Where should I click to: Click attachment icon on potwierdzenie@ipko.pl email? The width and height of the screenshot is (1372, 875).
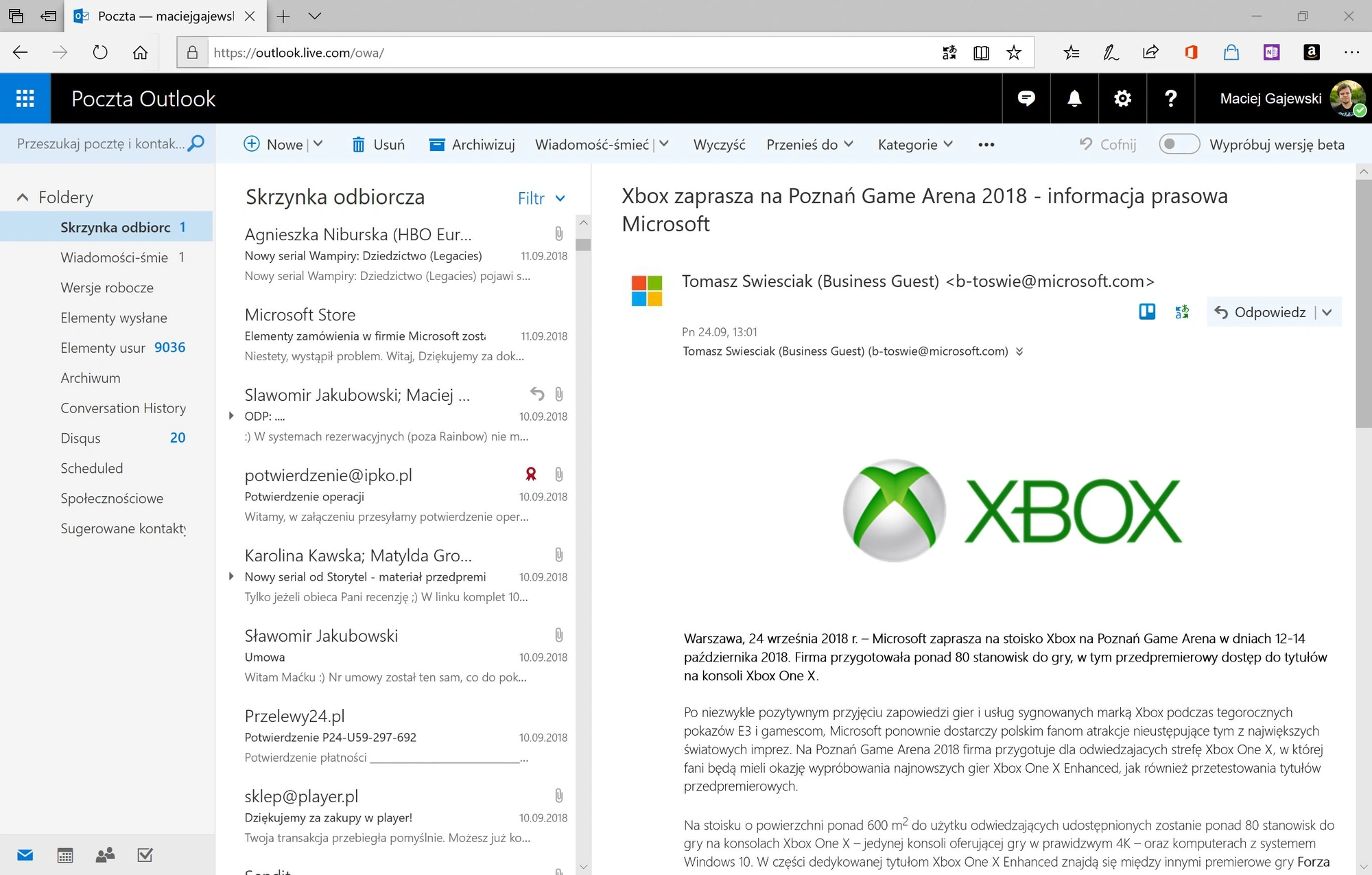tap(559, 475)
